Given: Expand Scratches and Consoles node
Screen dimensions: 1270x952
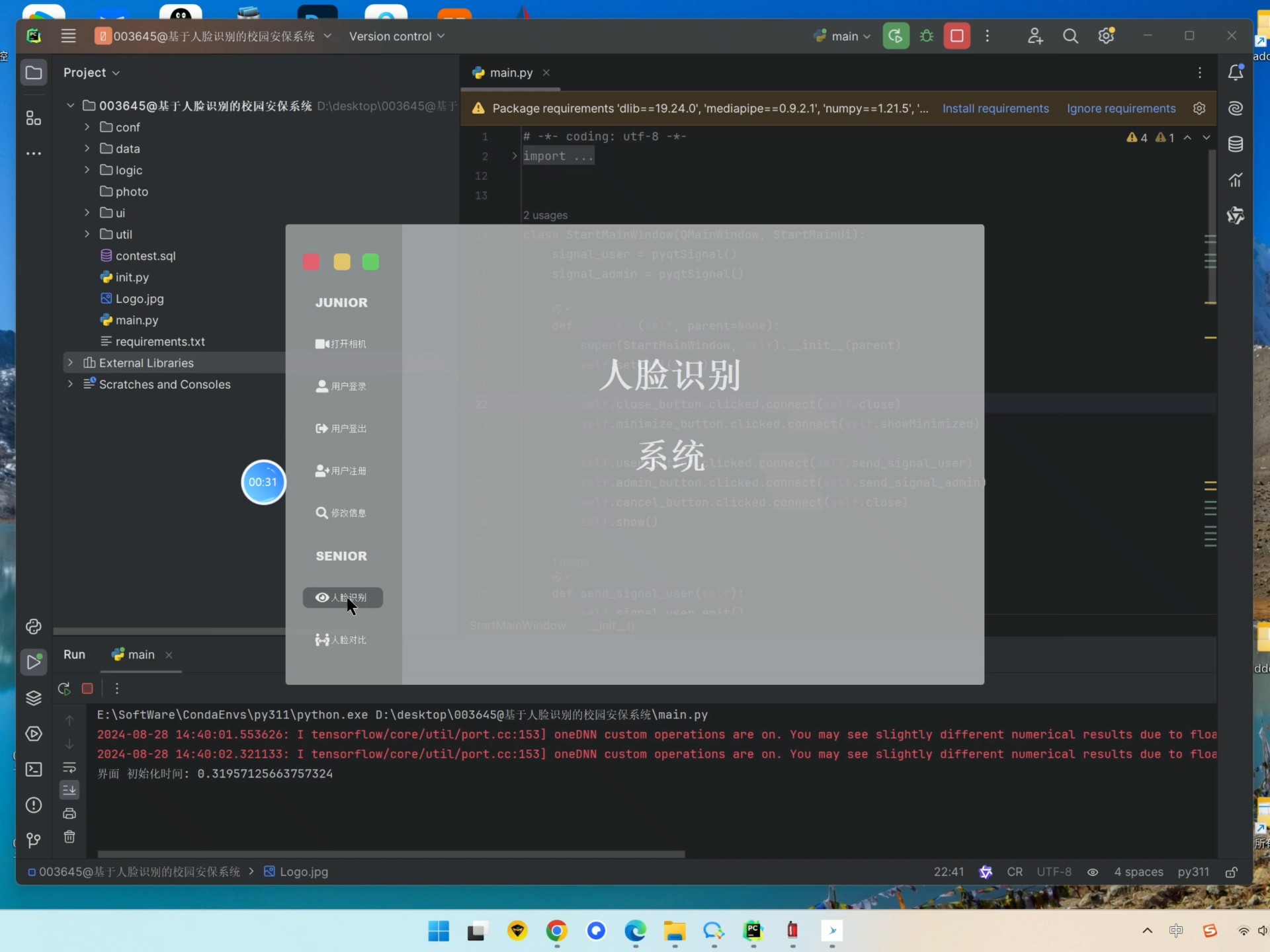Looking at the screenshot, I should coord(70,384).
